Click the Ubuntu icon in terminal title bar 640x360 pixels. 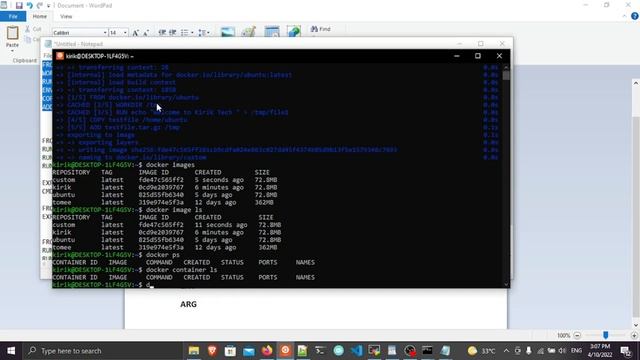point(60,56)
